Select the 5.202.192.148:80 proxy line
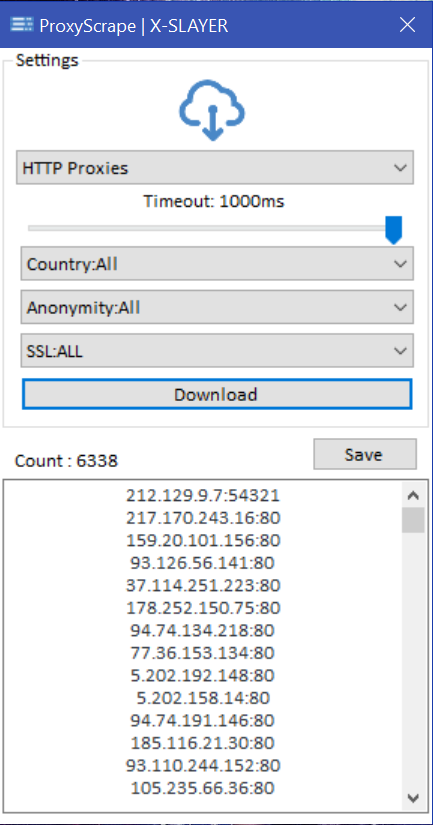The image size is (433, 825). pyautogui.click(x=203, y=675)
